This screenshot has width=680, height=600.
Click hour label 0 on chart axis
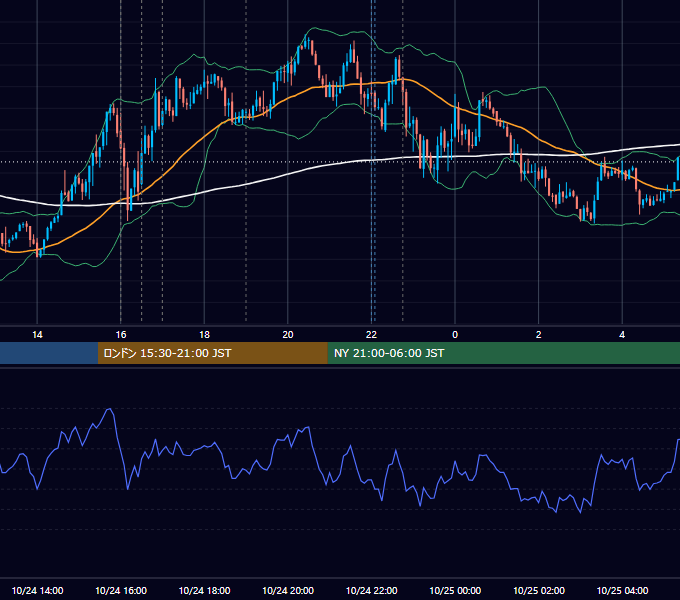455,335
